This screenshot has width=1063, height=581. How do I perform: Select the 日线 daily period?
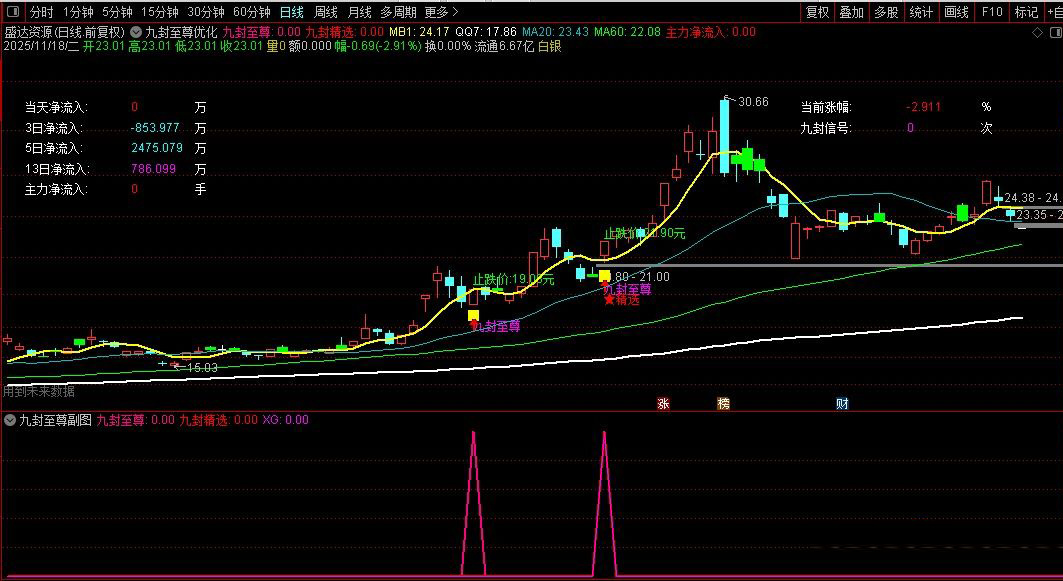(292, 12)
